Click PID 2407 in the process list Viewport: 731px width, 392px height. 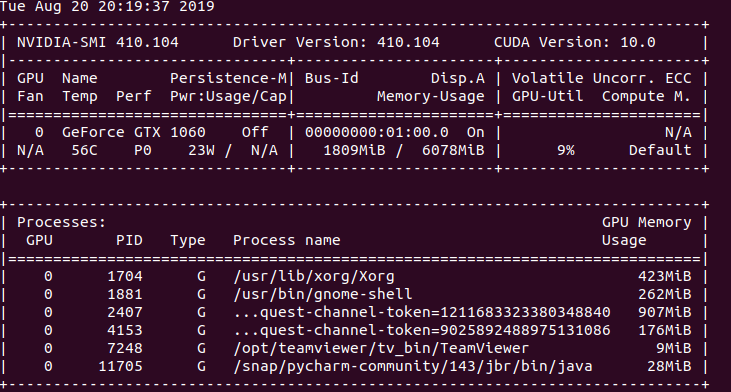[125, 312]
